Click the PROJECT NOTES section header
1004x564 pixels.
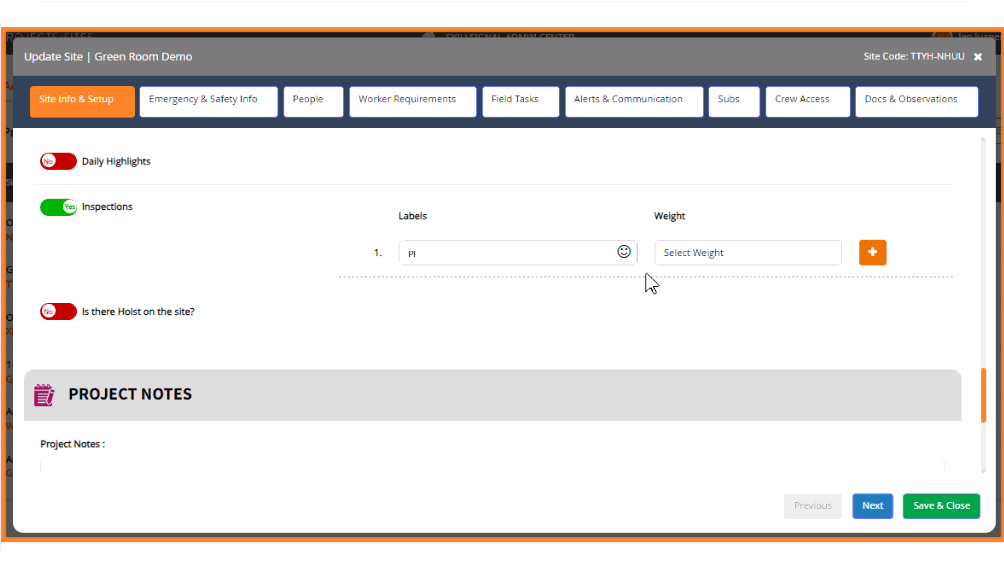point(492,395)
